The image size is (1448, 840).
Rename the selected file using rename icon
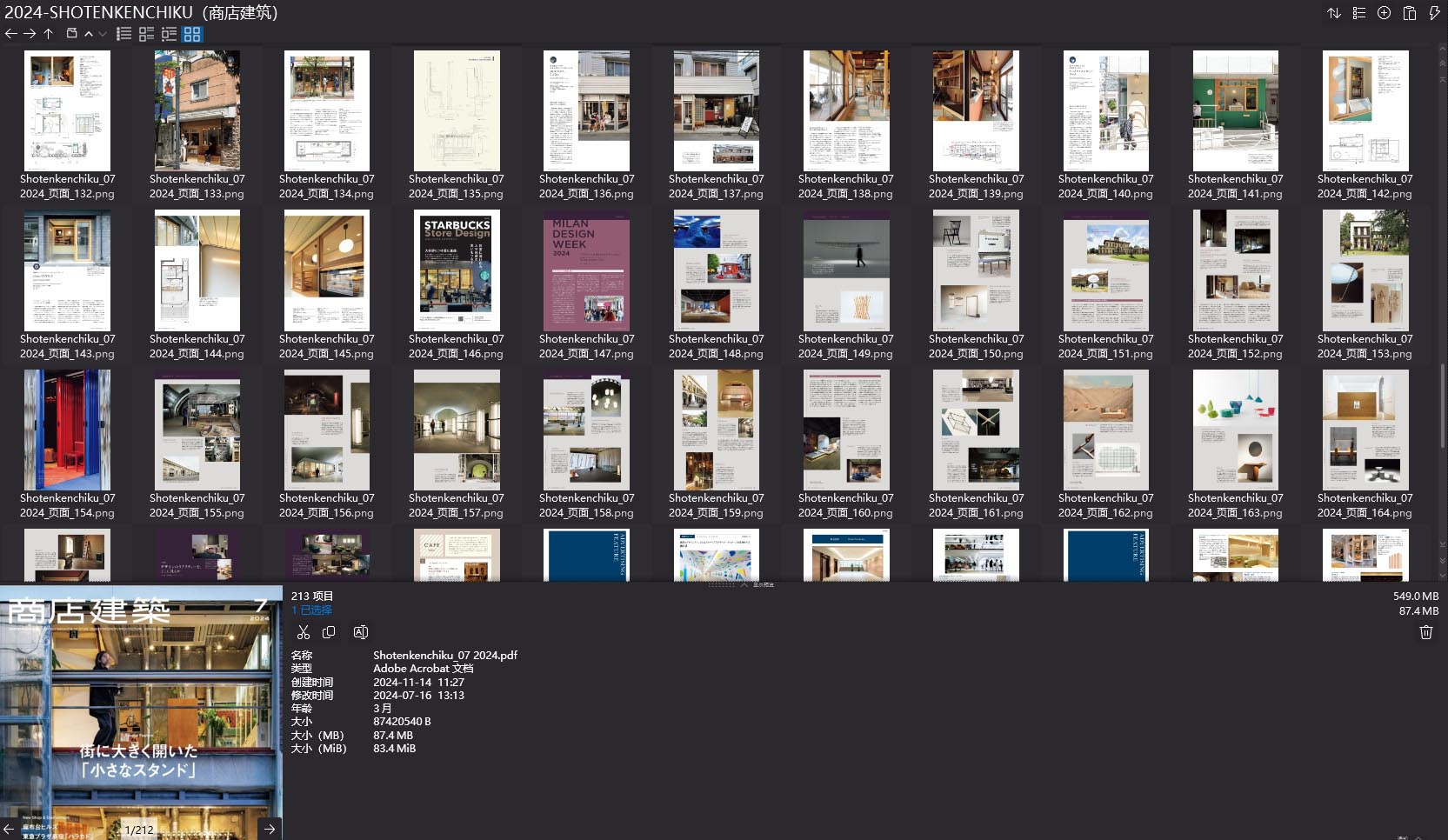point(361,632)
